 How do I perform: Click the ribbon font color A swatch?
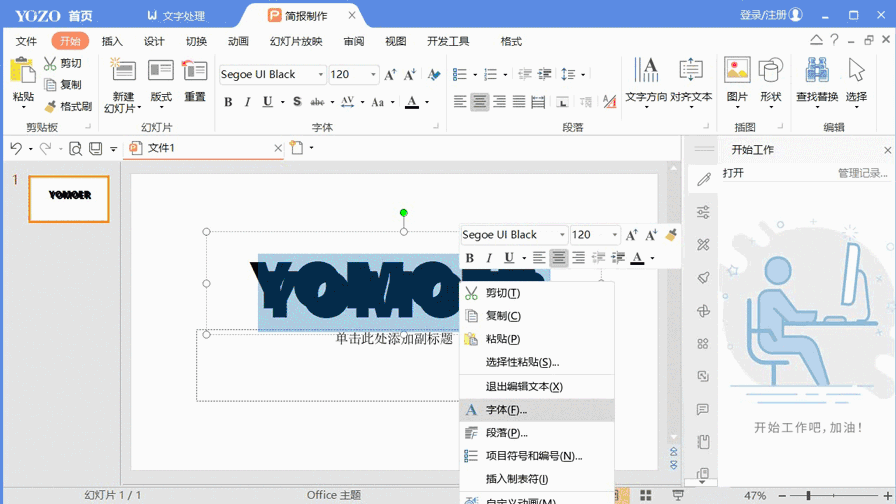[411, 102]
